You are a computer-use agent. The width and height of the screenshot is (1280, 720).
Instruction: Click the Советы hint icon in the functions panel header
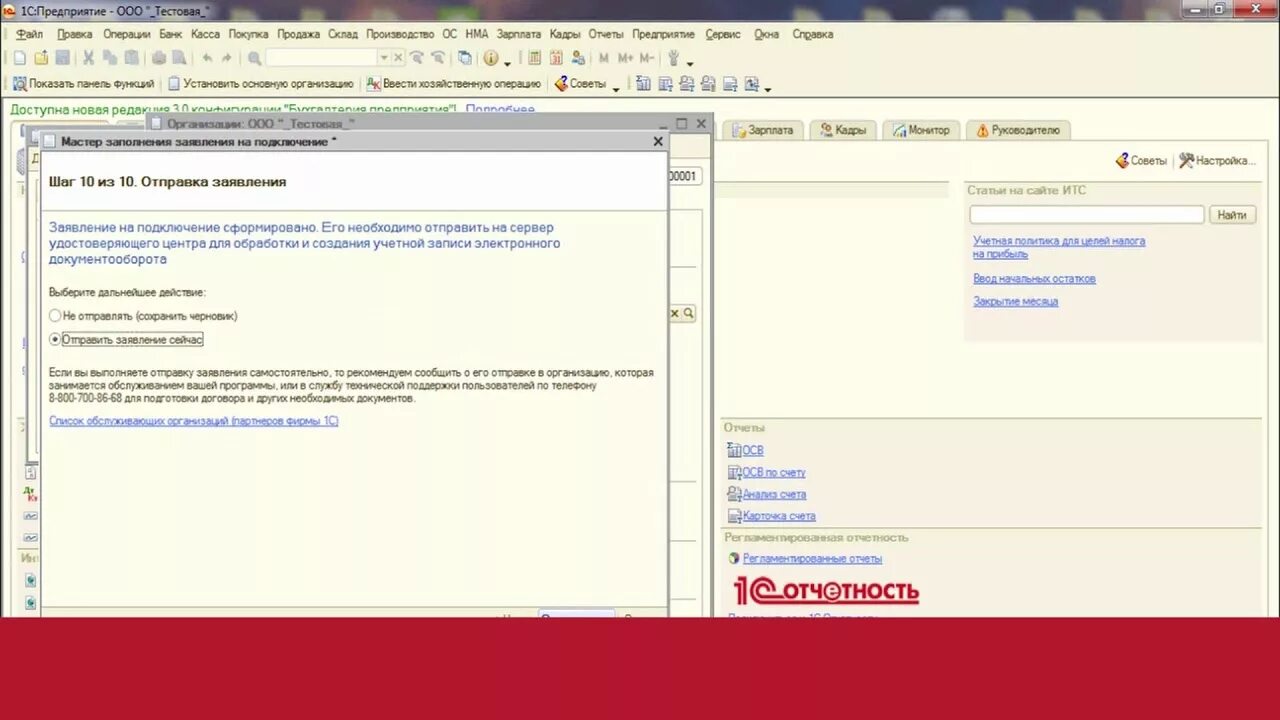pos(1123,160)
